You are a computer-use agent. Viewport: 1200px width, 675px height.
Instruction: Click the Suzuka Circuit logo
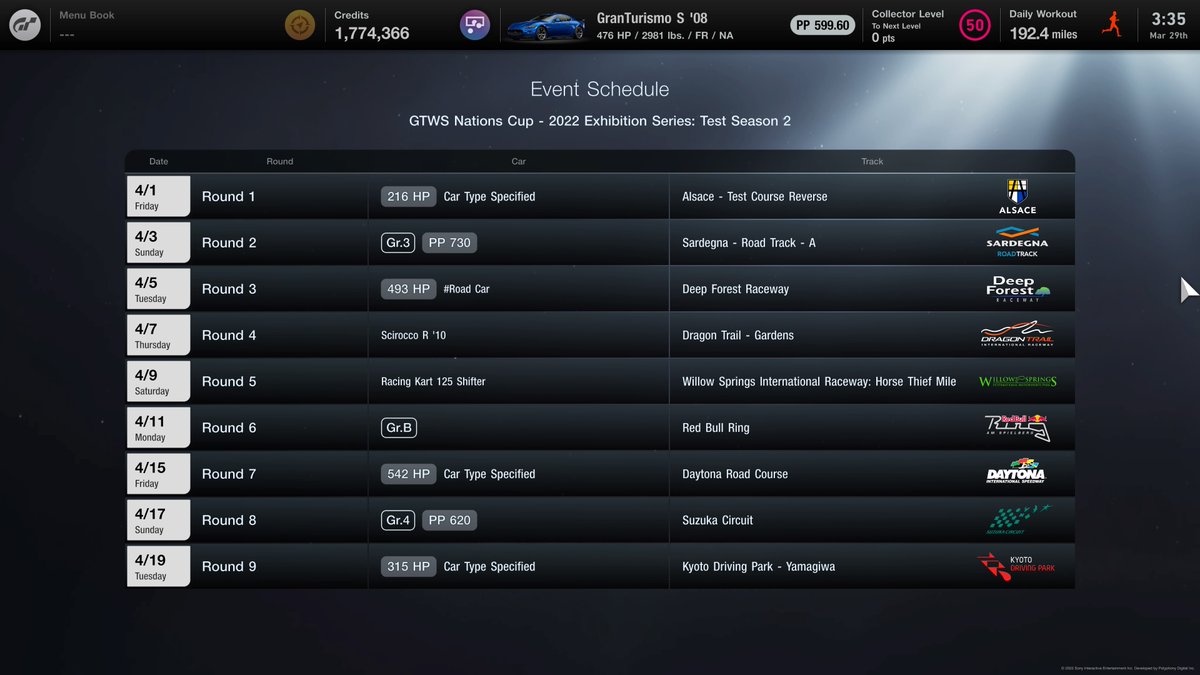[x=1017, y=520]
